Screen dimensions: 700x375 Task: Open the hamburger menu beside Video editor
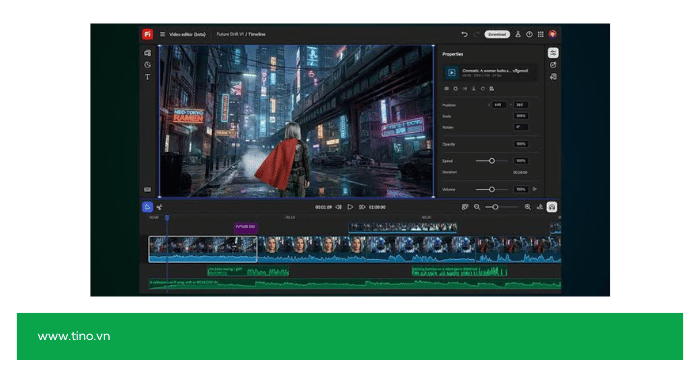point(162,34)
